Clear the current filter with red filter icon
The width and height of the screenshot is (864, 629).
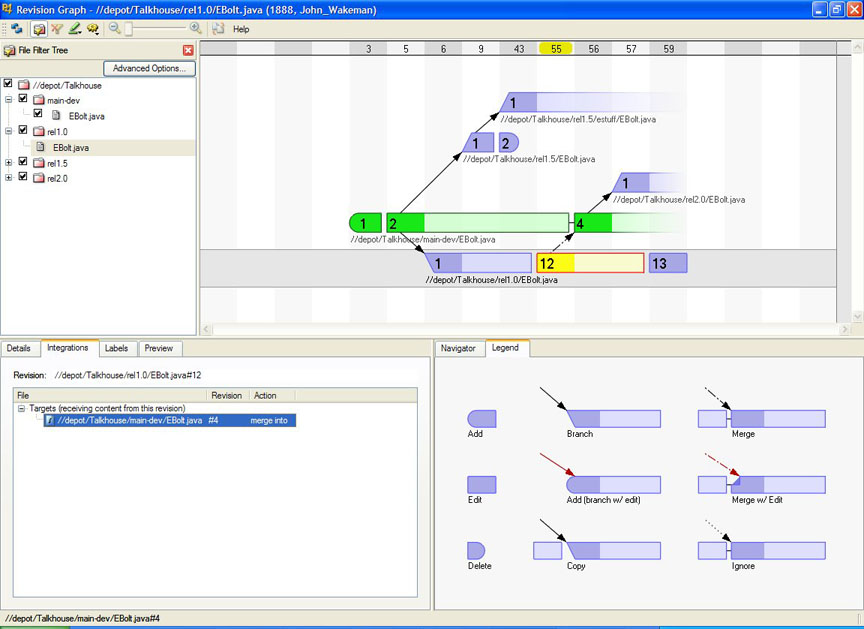pos(56,29)
